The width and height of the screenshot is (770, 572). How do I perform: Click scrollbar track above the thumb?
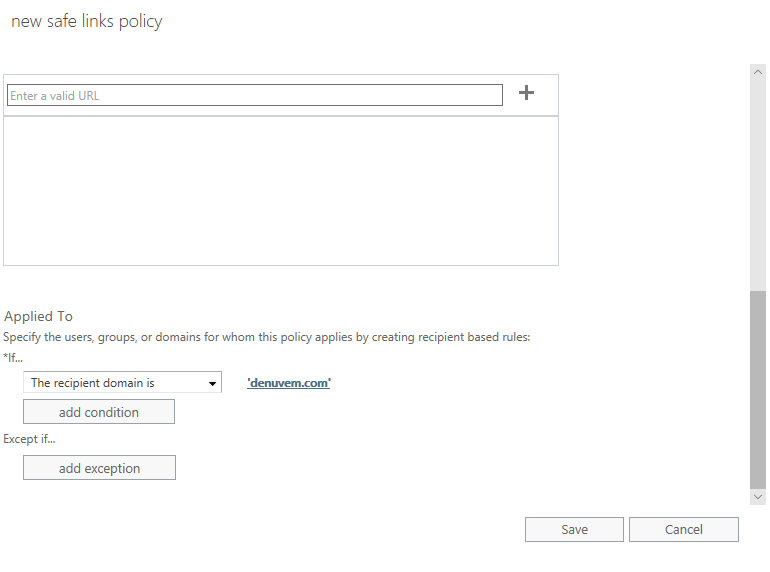(x=758, y=184)
